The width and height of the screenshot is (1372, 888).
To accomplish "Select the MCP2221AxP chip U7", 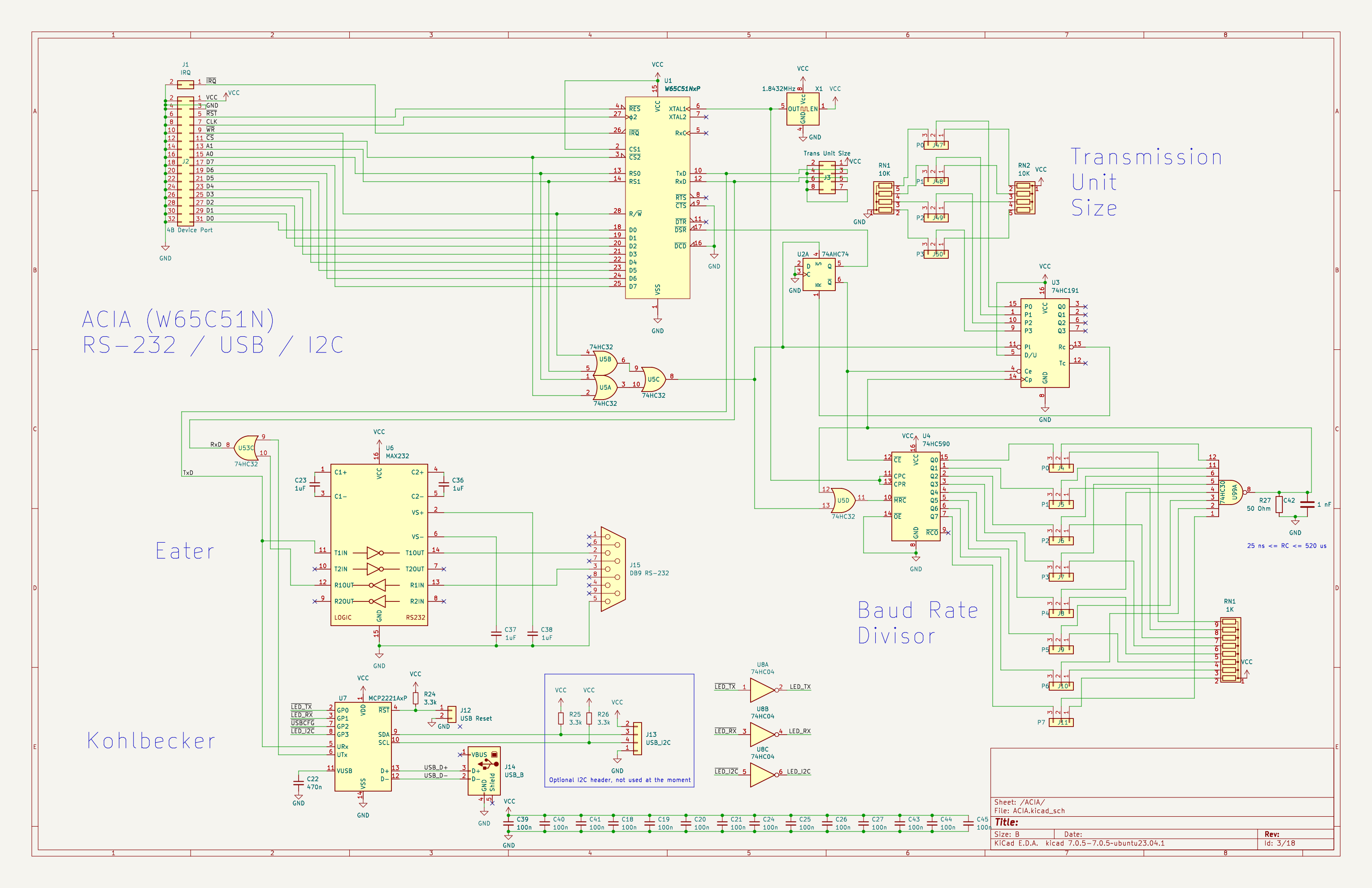I will click(363, 746).
